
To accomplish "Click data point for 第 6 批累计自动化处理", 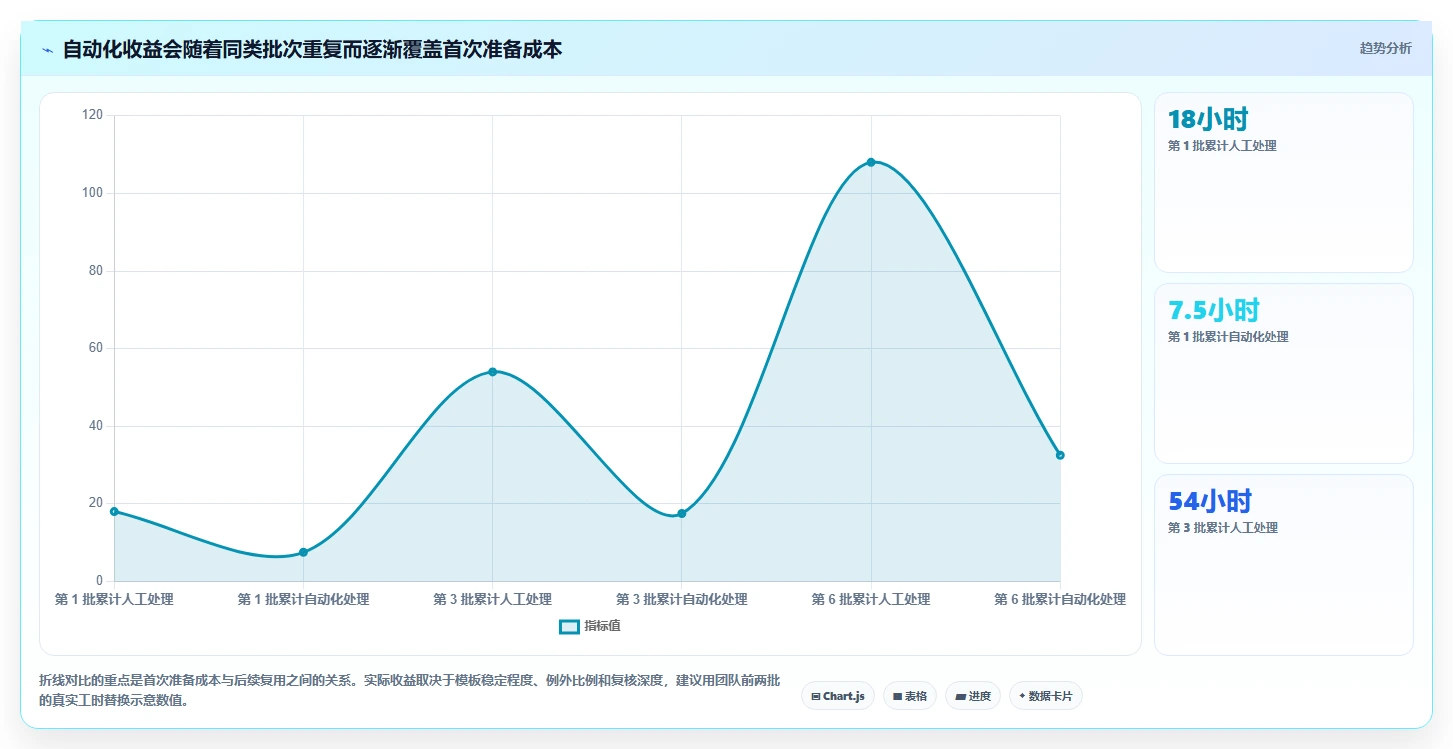I will [1060, 455].
